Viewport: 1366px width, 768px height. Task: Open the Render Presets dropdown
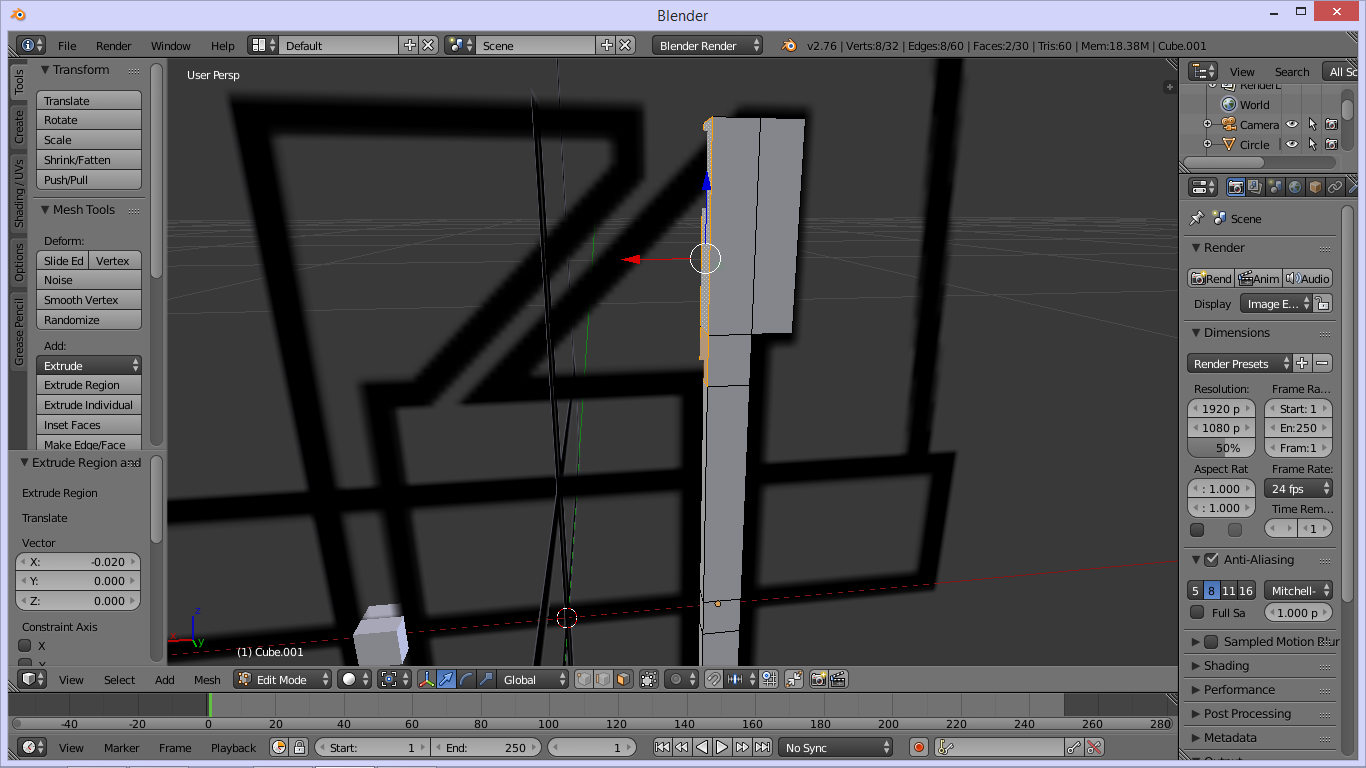(1238, 364)
